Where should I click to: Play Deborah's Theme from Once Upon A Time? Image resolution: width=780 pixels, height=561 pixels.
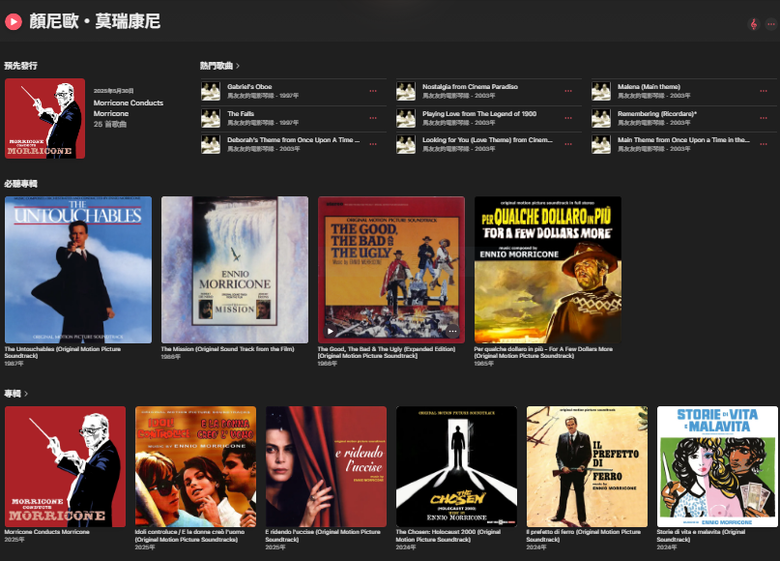(293, 140)
